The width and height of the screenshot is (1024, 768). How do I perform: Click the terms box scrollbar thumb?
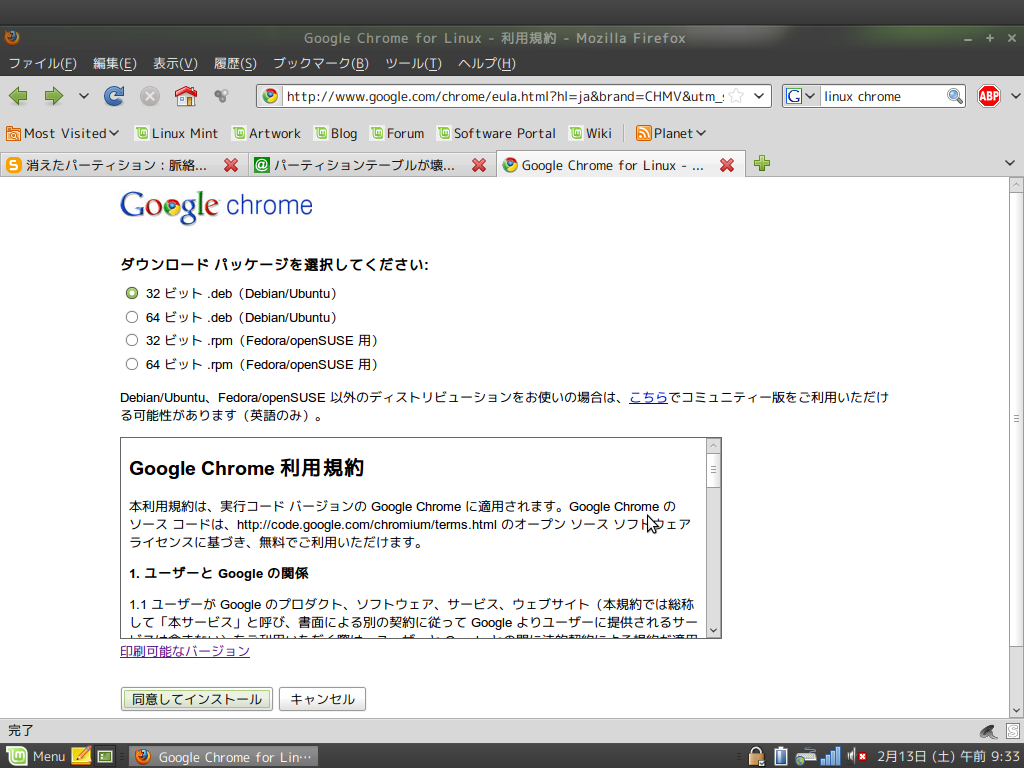pos(713,470)
